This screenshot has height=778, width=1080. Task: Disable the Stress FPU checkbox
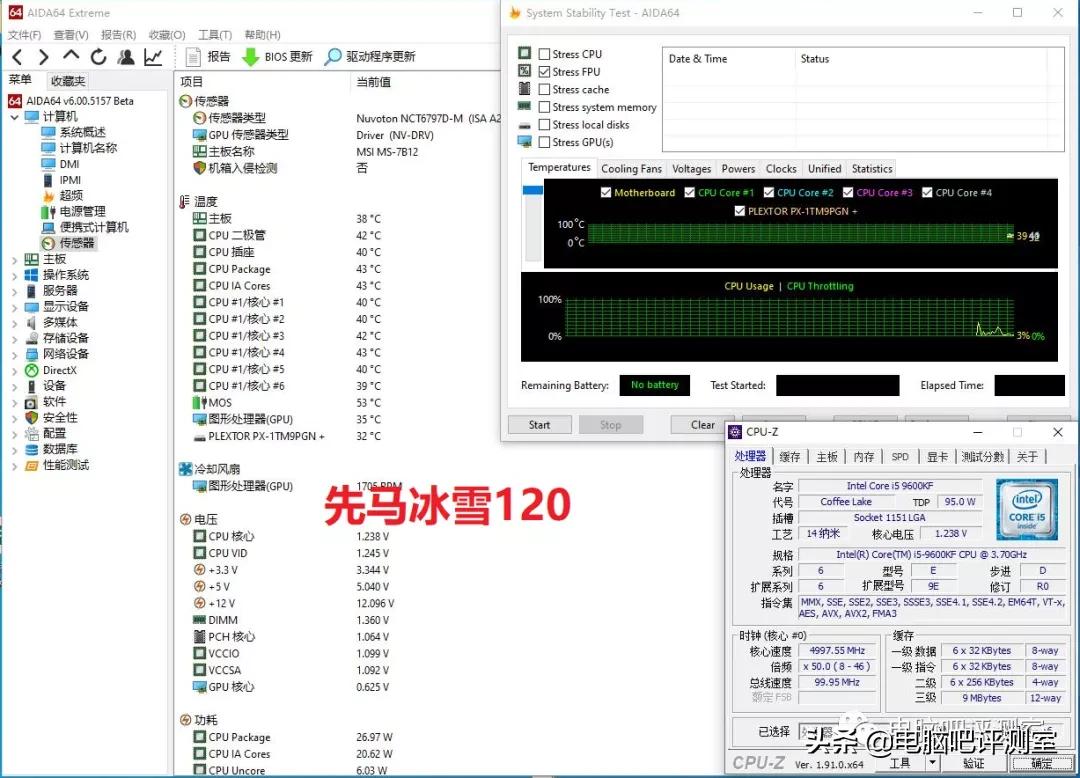tap(543, 71)
